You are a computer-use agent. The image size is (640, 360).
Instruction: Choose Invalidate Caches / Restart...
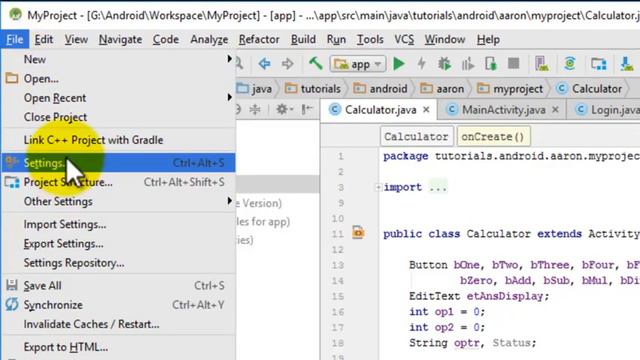(118, 324)
